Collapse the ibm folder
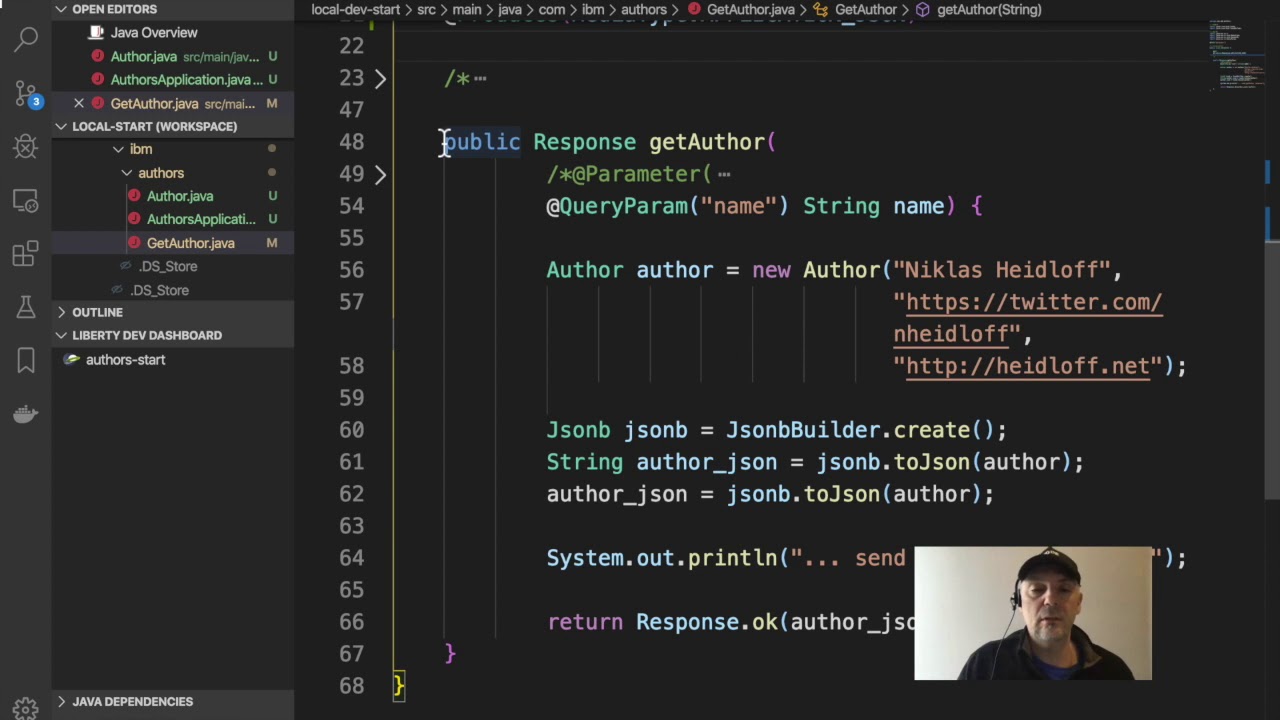Viewport: 1280px width, 720px height. pyautogui.click(x=118, y=150)
